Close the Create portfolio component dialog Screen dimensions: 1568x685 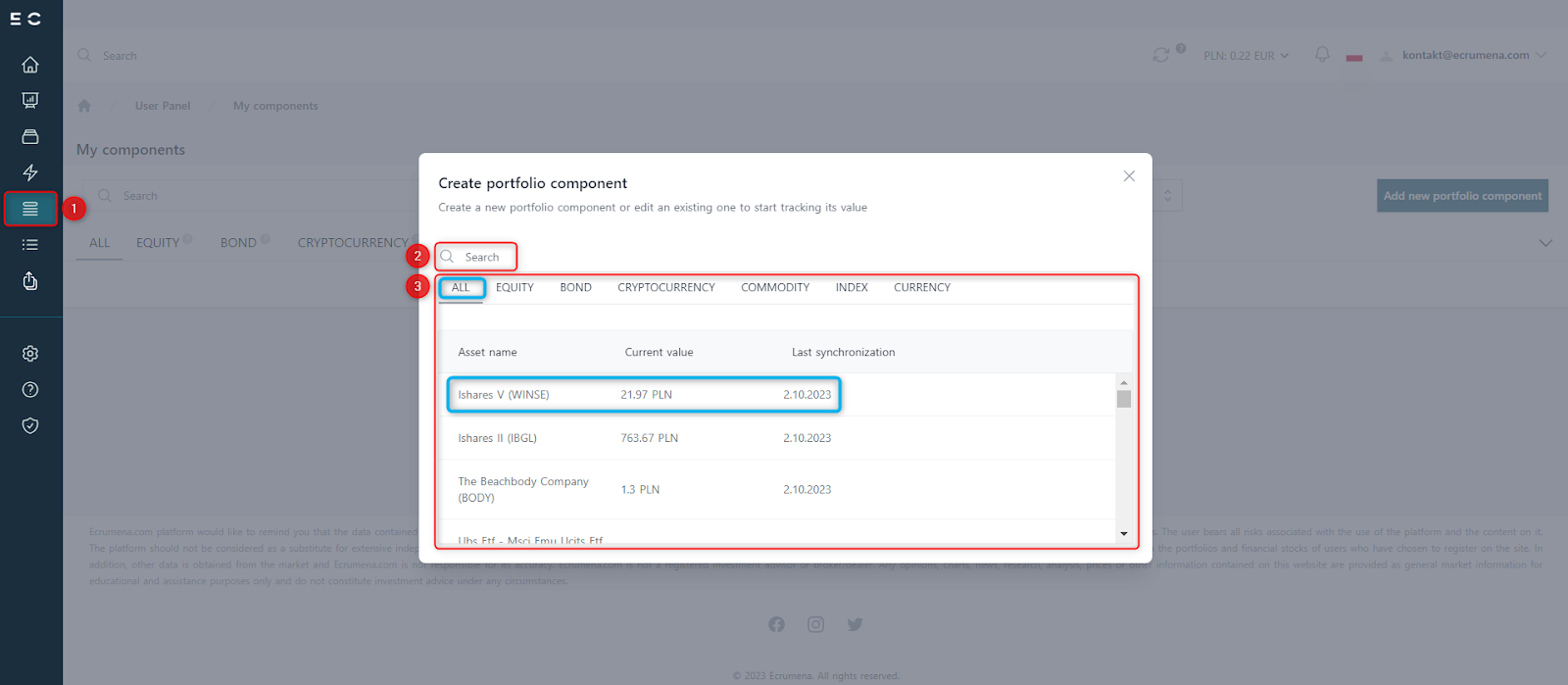click(x=1129, y=176)
